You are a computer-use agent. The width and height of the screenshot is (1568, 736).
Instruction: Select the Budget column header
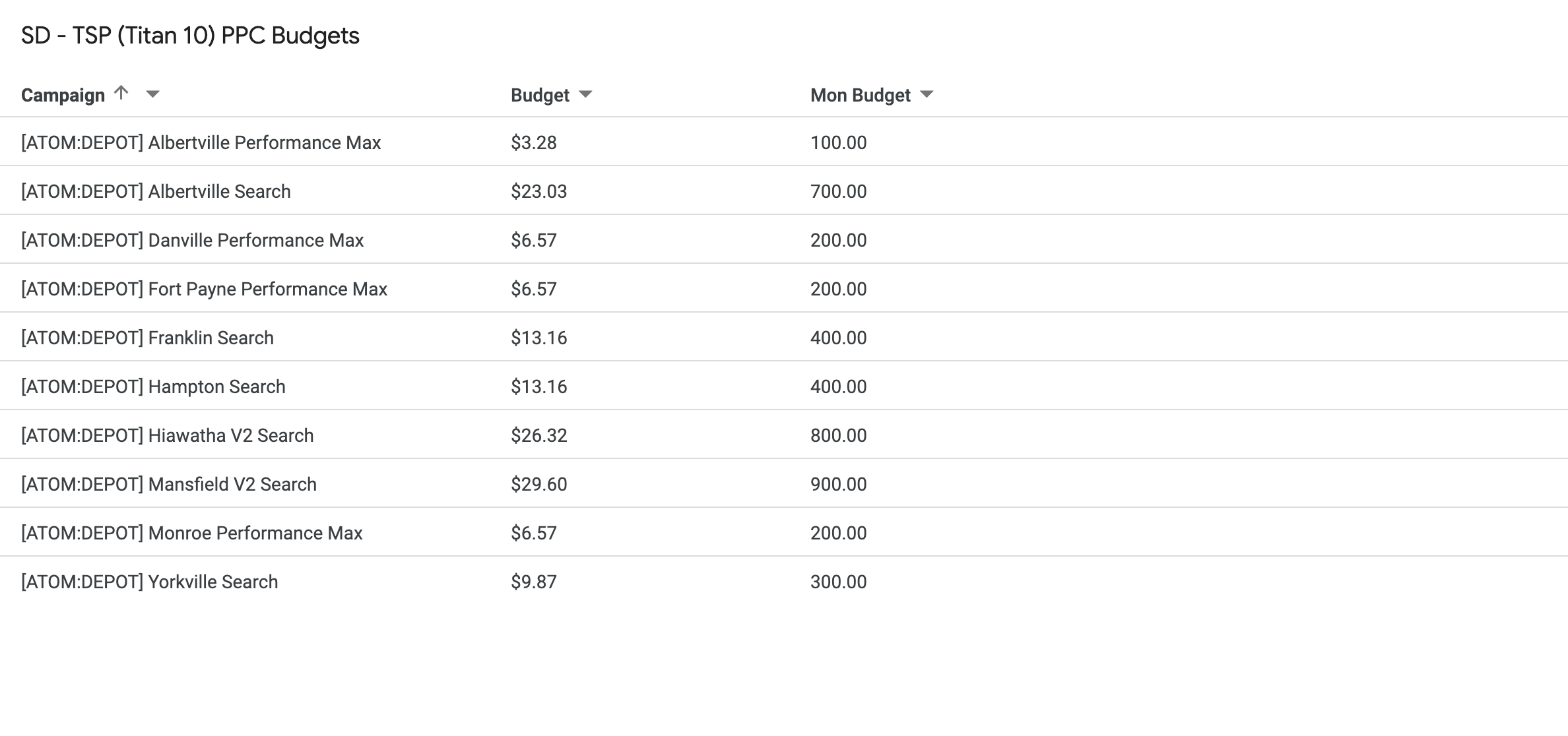click(540, 94)
